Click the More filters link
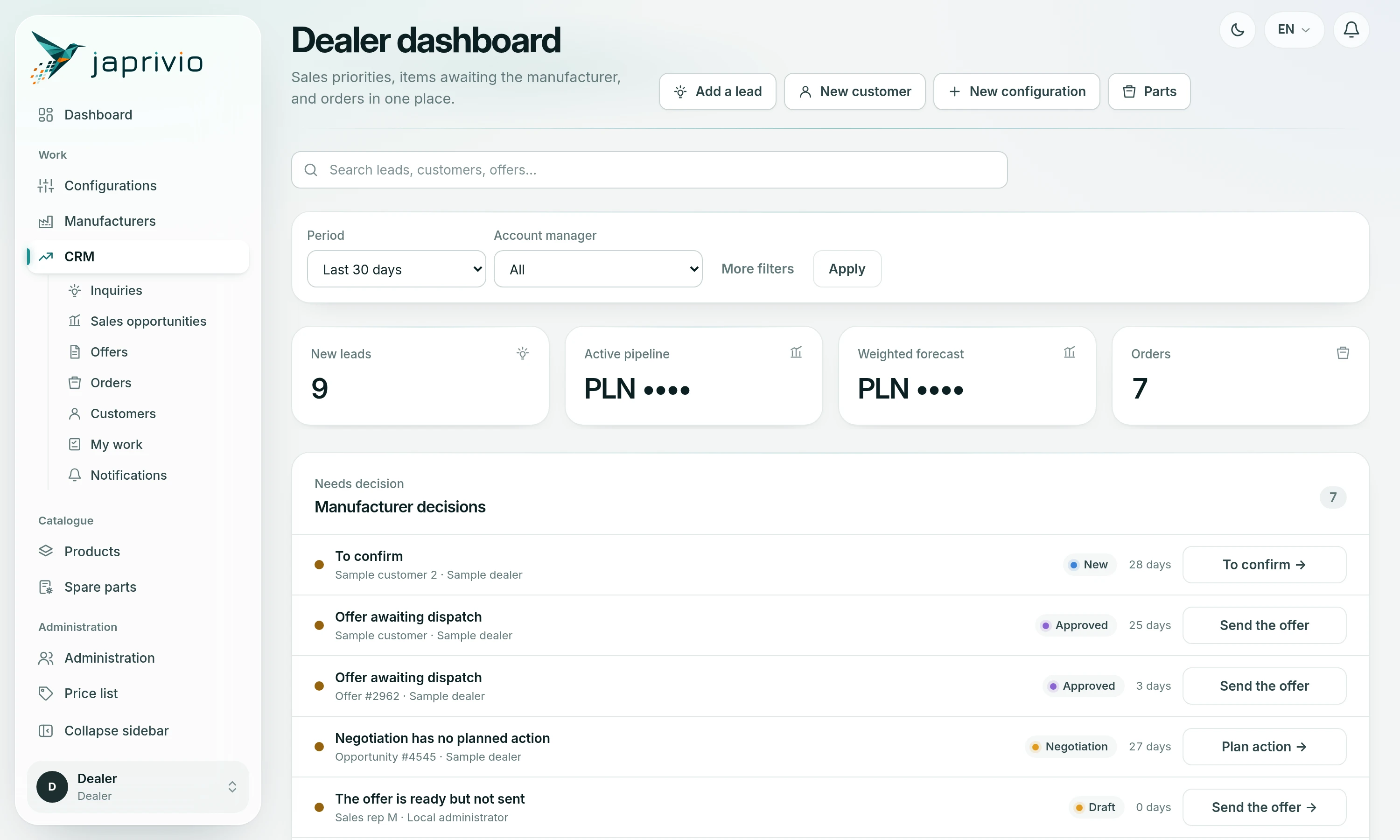The image size is (1400, 840). [x=757, y=269]
